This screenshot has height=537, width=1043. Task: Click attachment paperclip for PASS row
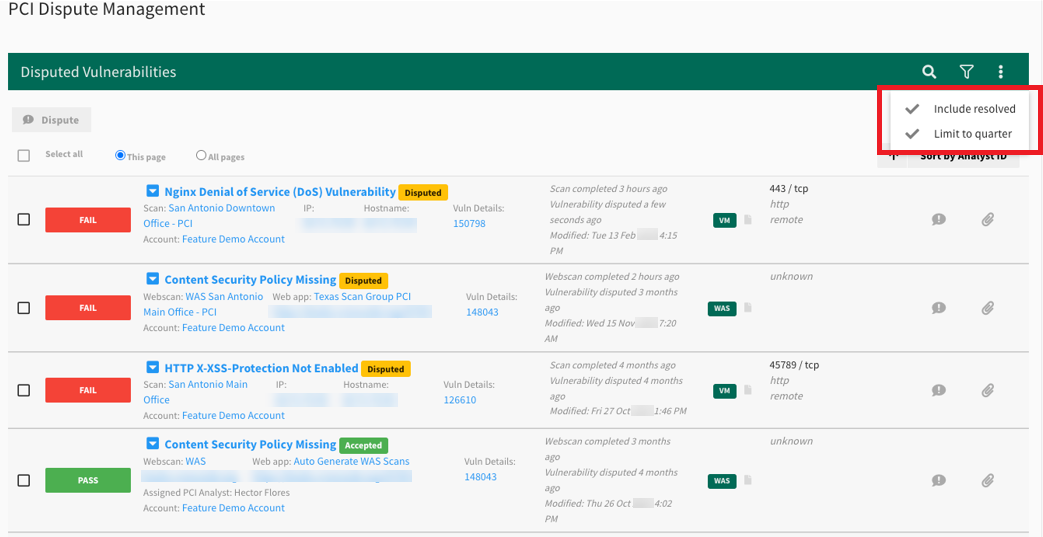point(987,481)
